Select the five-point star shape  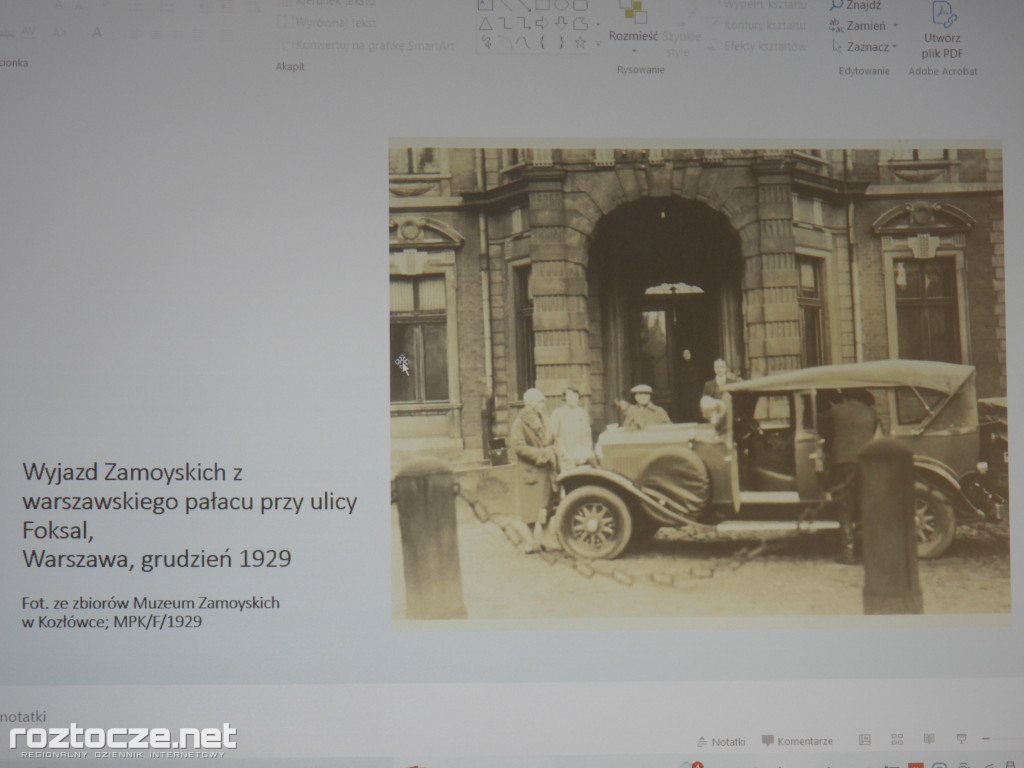(580, 42)
